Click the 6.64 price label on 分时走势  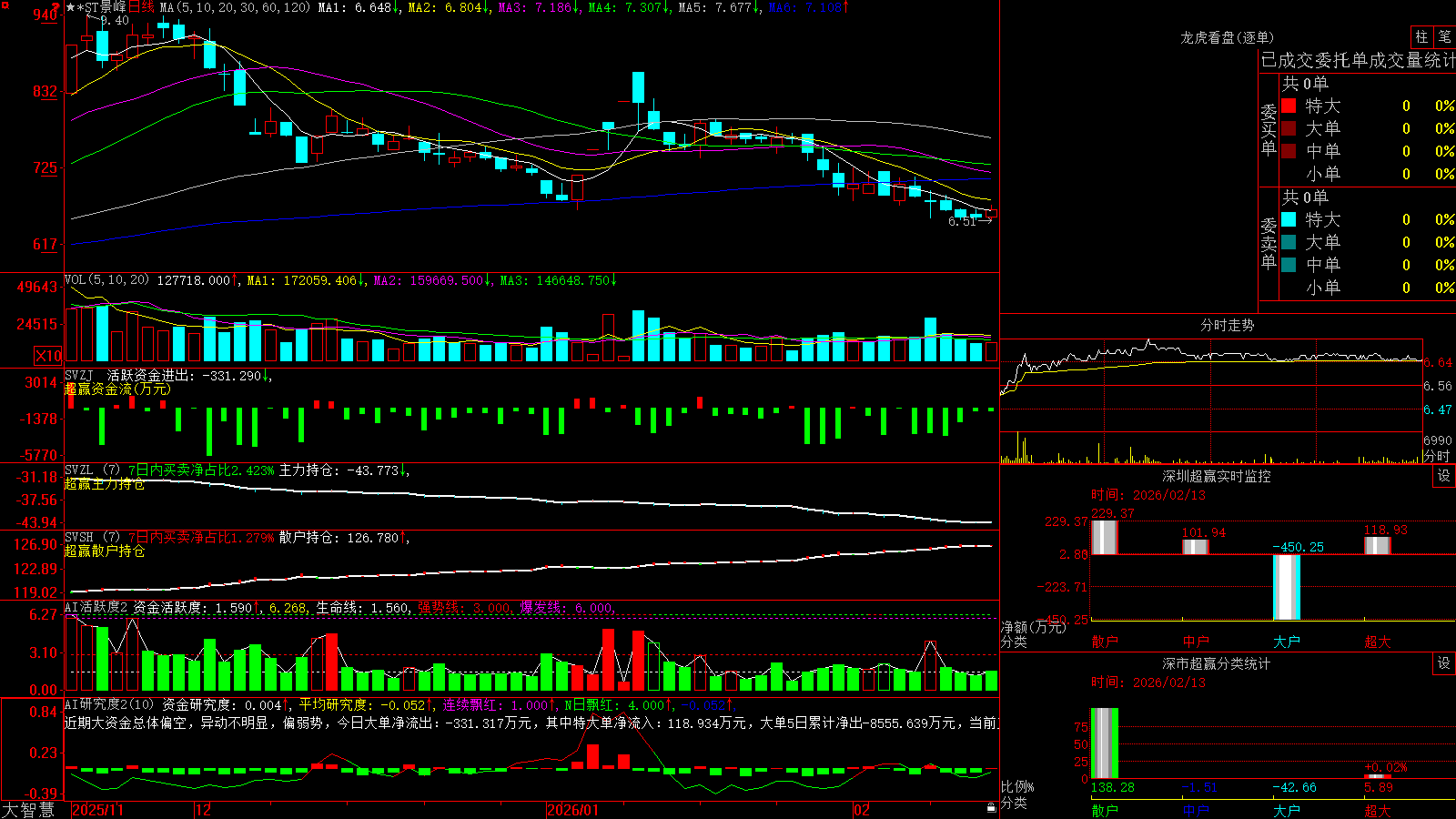point(1438,362)
